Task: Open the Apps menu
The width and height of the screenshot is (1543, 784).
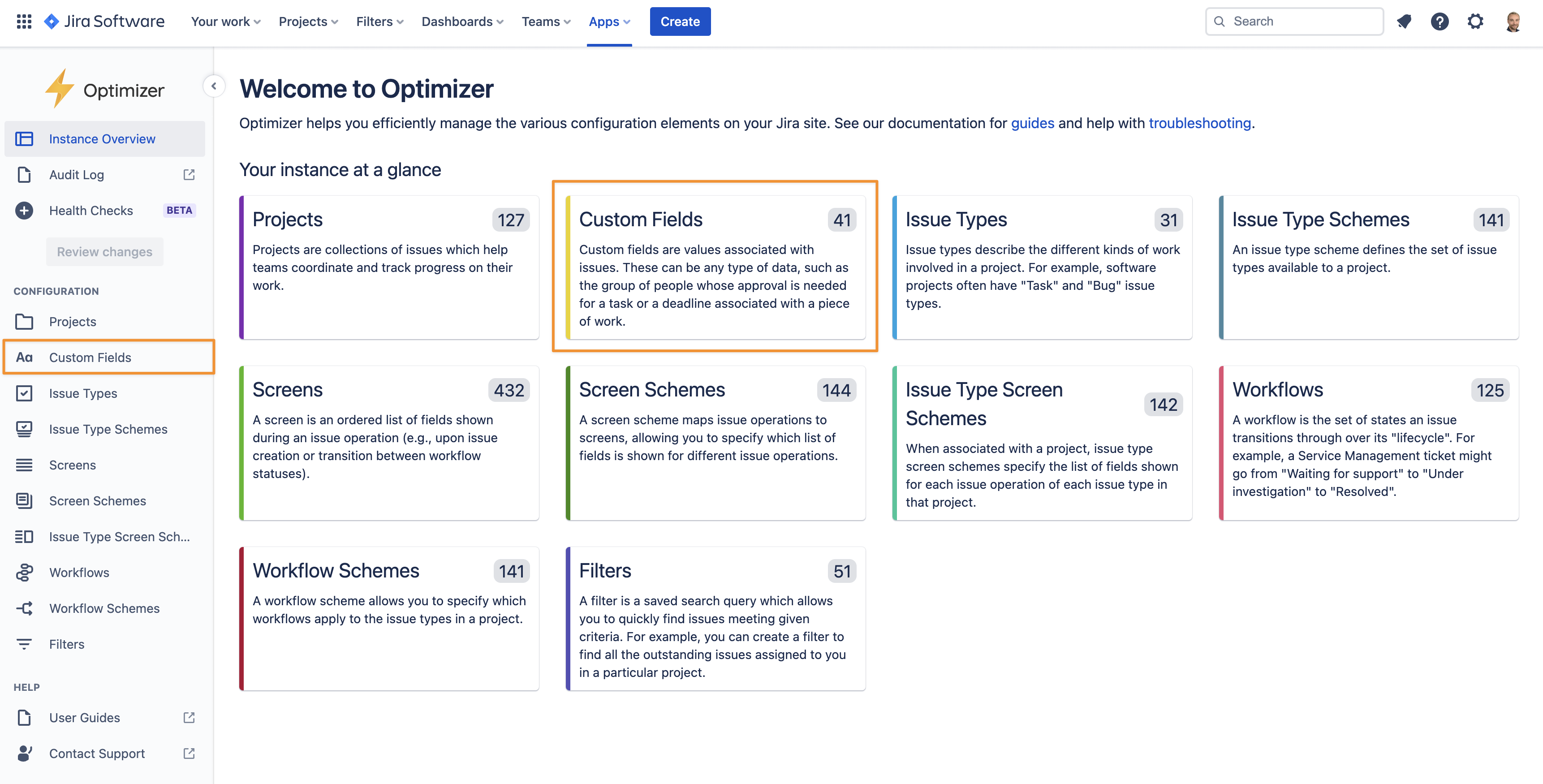Action: point(609,22)
